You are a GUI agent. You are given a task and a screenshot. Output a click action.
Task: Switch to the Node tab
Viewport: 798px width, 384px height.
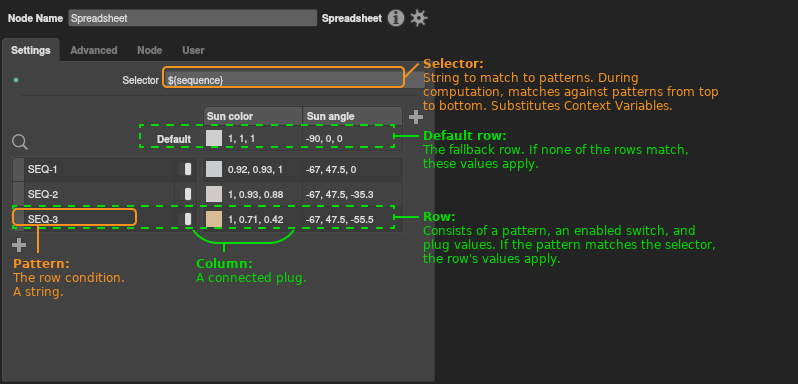[x=150, y=50]
